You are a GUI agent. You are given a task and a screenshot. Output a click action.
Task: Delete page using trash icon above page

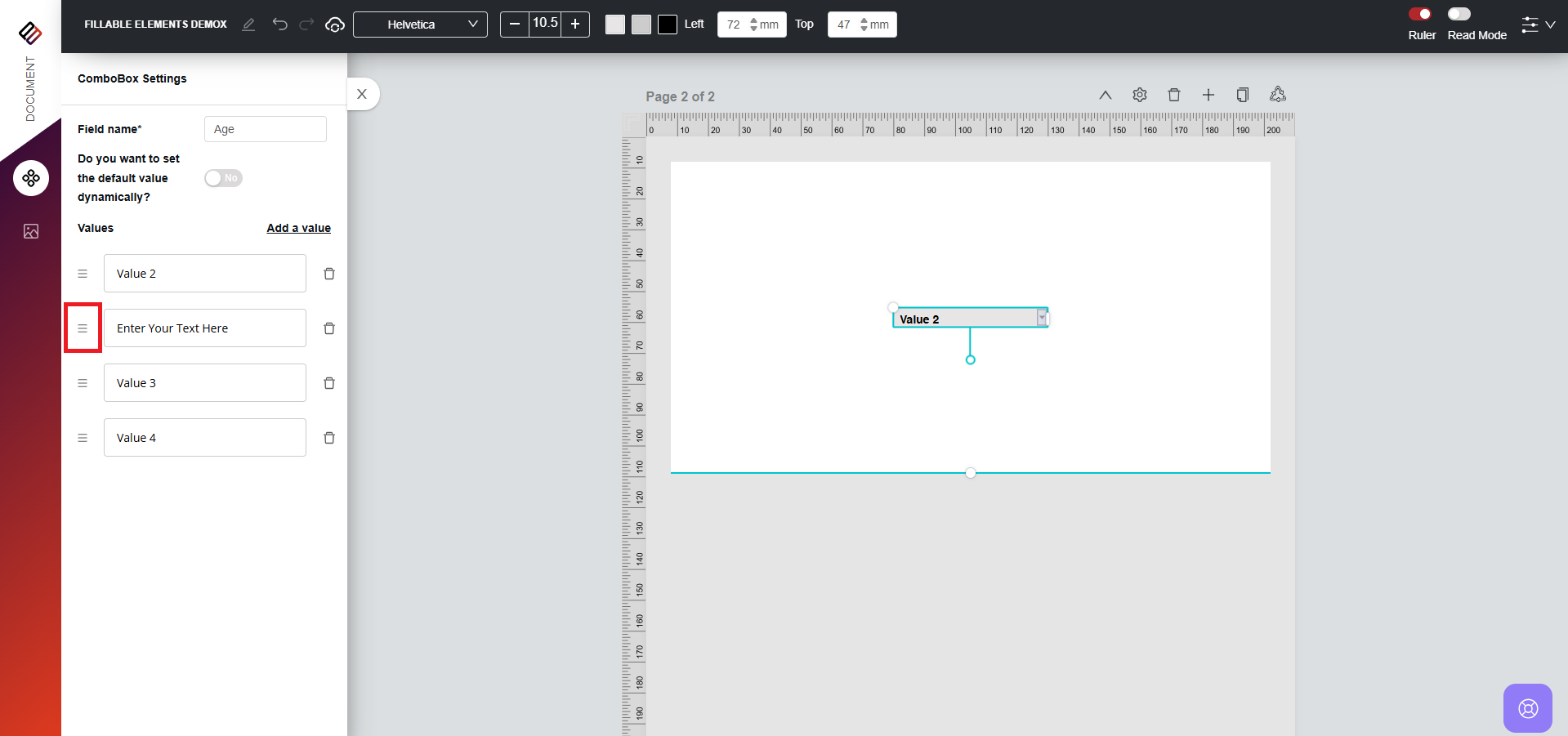click(x=1174, y=95)
